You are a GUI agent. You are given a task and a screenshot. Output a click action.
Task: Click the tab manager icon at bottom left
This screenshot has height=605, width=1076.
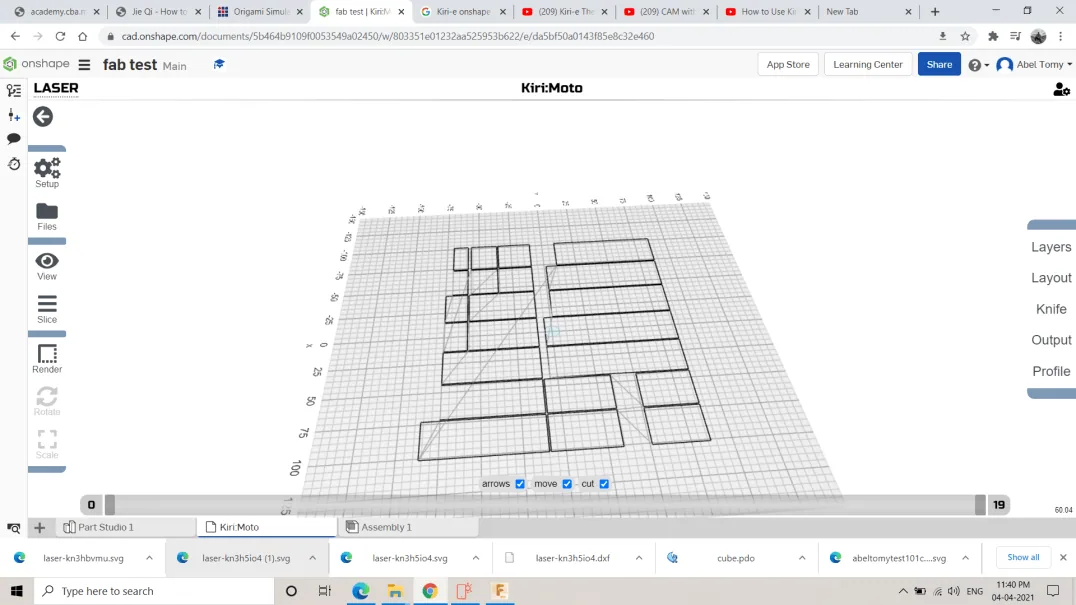click(14, 527)
